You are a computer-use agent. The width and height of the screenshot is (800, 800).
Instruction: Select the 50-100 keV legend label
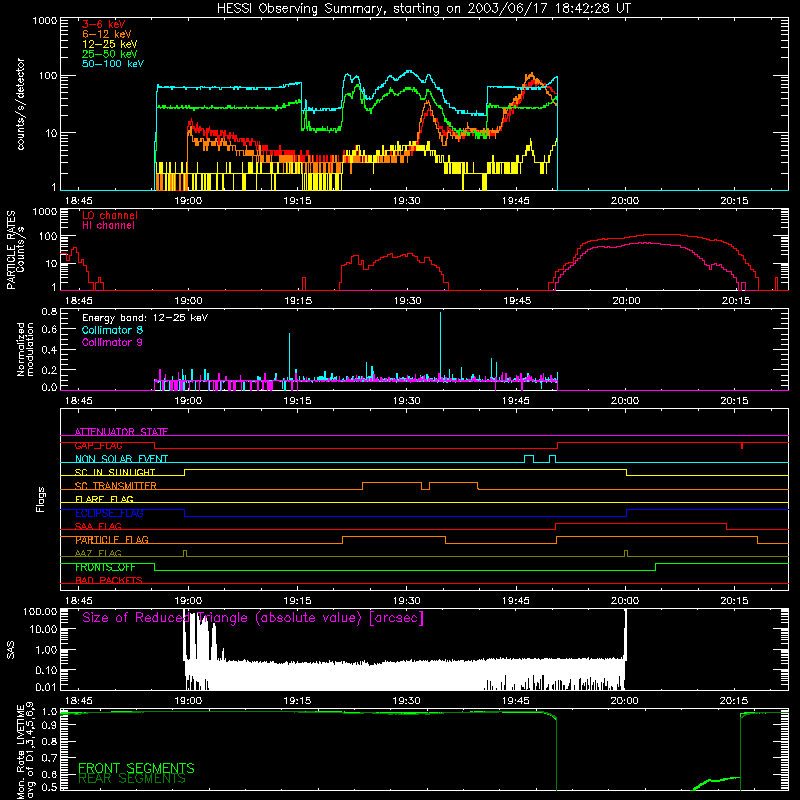coord(113,64)
